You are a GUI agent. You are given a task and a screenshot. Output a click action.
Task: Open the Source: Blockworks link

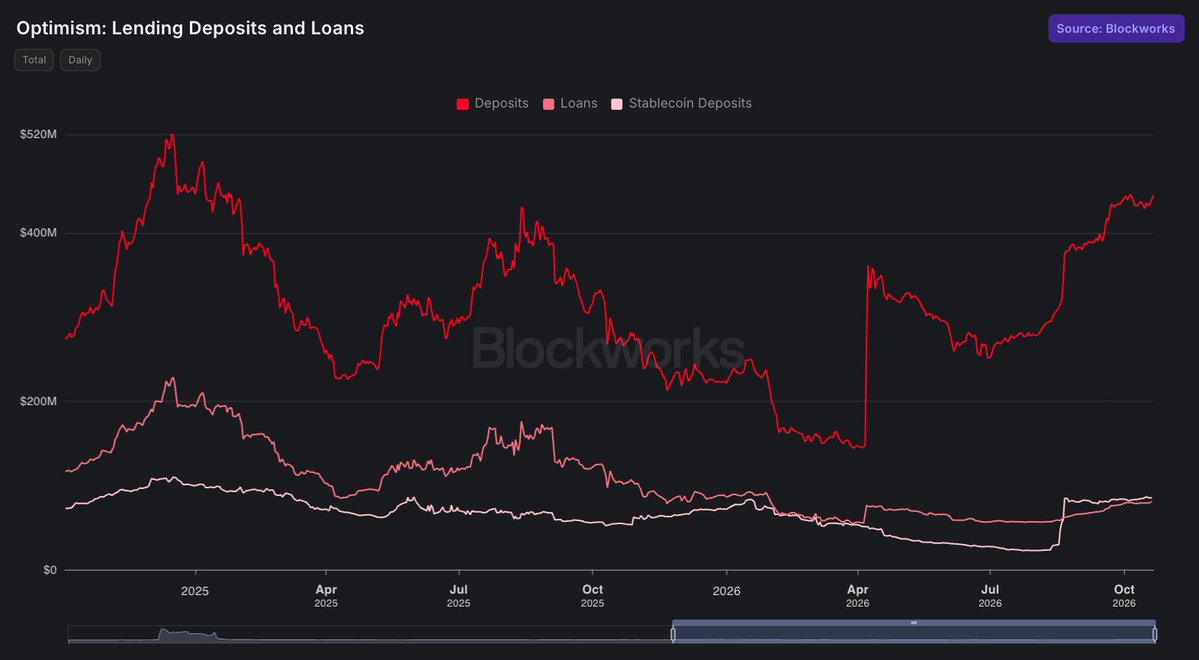tap(1116, 28)
